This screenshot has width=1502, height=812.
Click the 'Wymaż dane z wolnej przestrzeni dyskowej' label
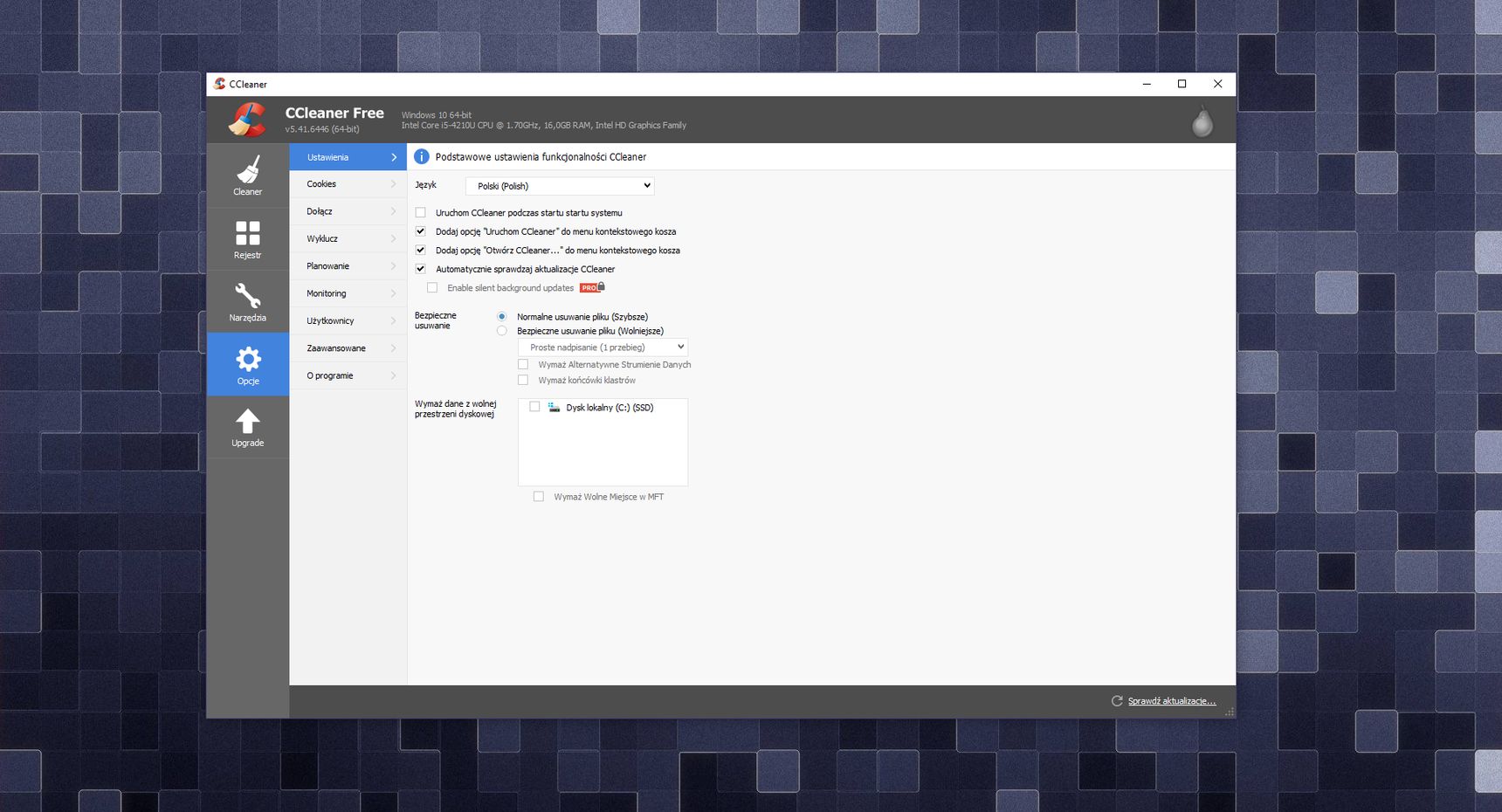456,409
